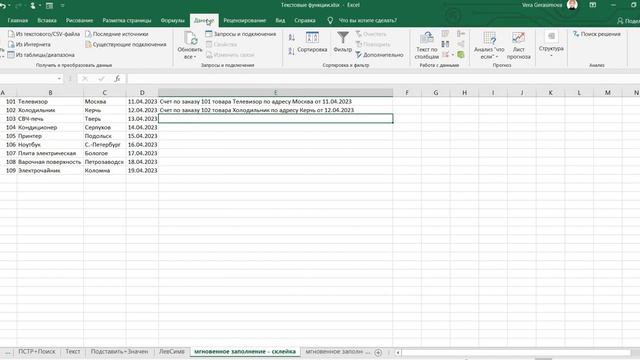Open the quick access toolbar customize dropdown
Image resolution: width=640 pixels, height=360 pixels.
pyautogui.click(x=62, y=6)
